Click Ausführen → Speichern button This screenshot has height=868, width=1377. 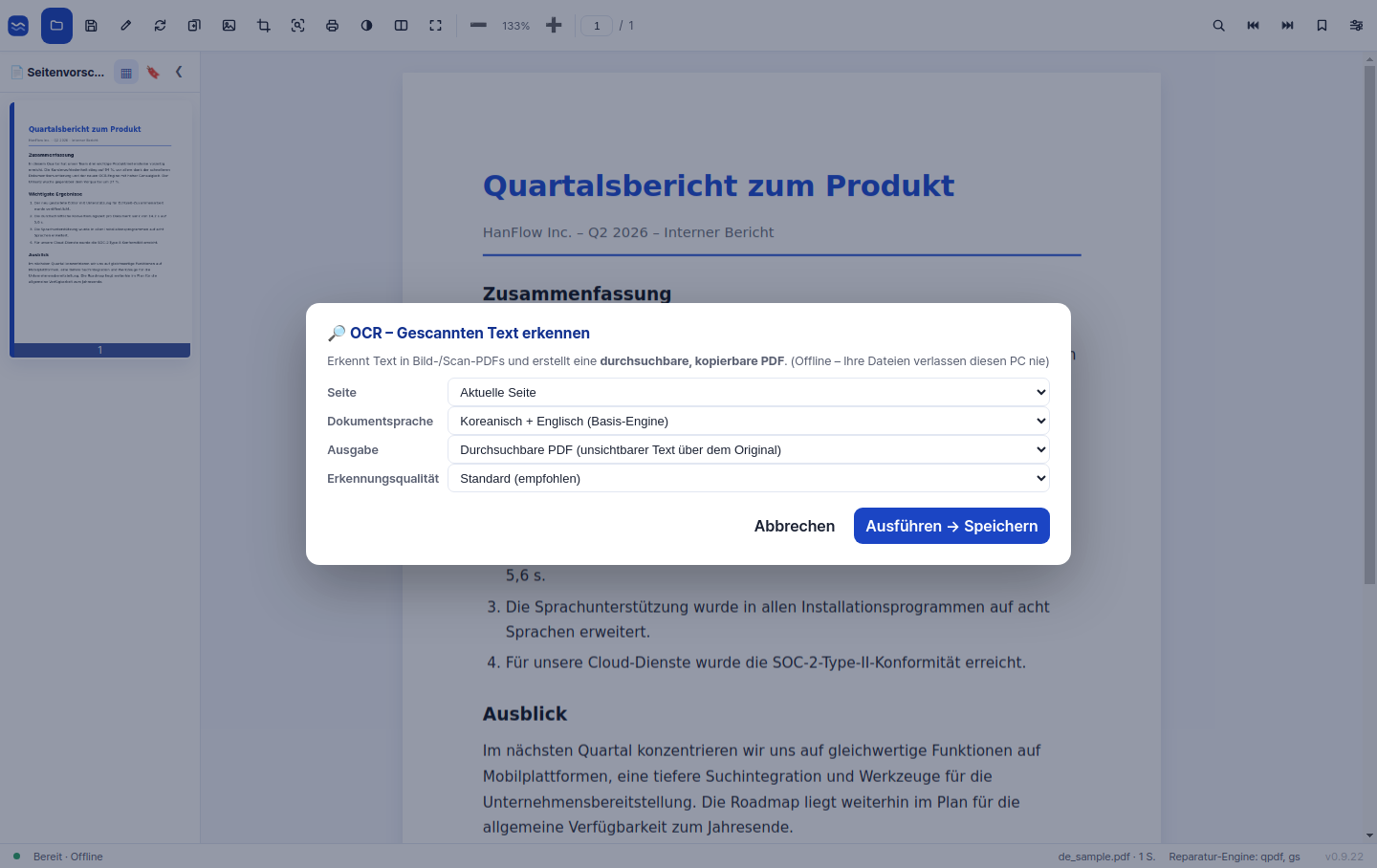[x=951, y=526]
